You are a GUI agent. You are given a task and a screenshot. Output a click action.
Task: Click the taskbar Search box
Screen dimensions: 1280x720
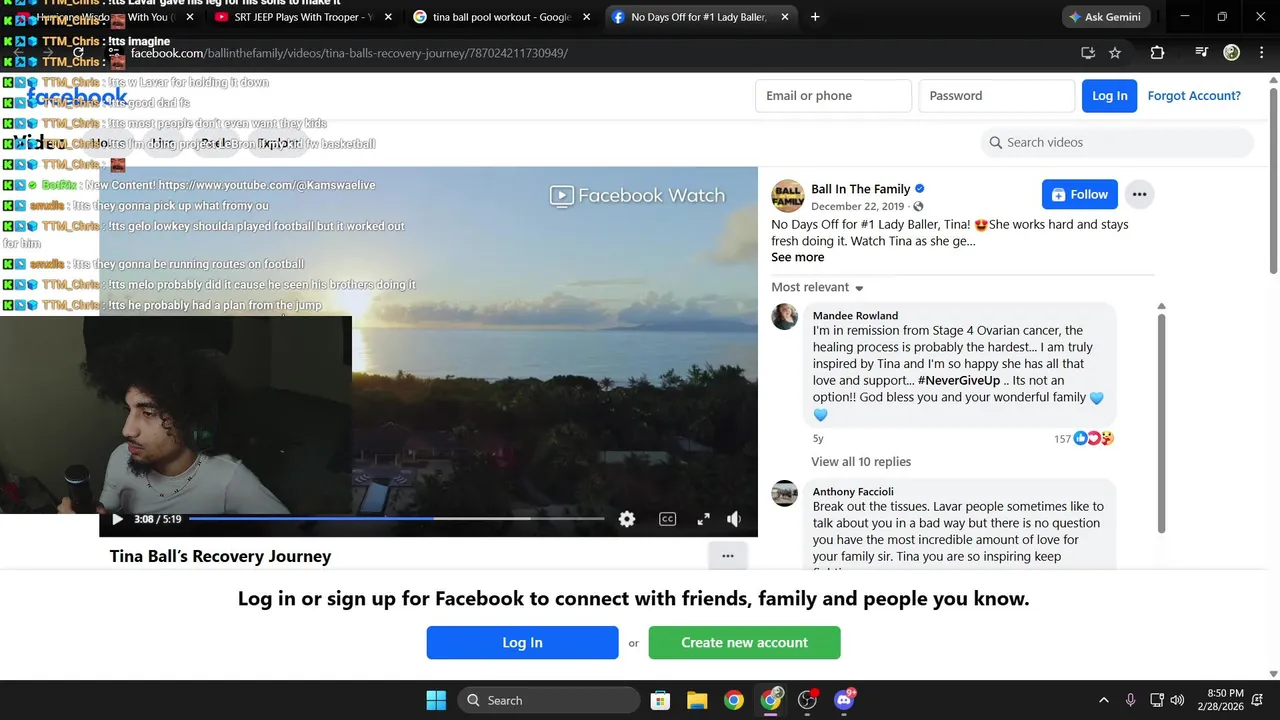(549, 700)
